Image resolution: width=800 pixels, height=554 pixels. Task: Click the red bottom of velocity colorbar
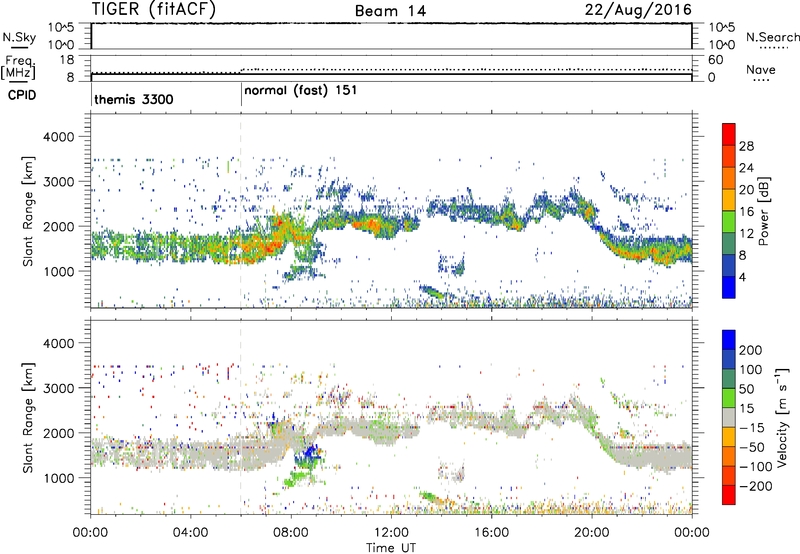729,495
